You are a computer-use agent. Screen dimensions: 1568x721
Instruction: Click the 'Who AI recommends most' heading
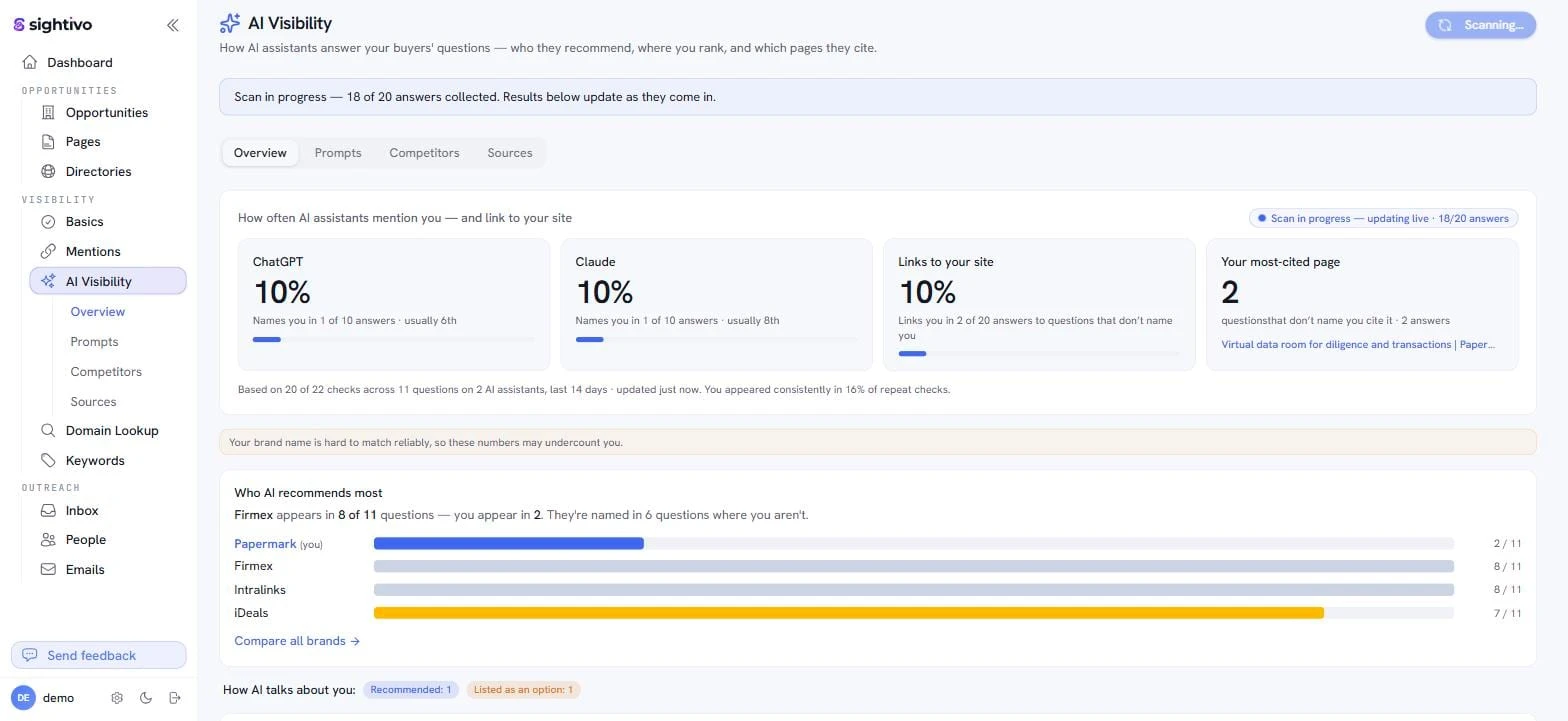click(308, 493)
